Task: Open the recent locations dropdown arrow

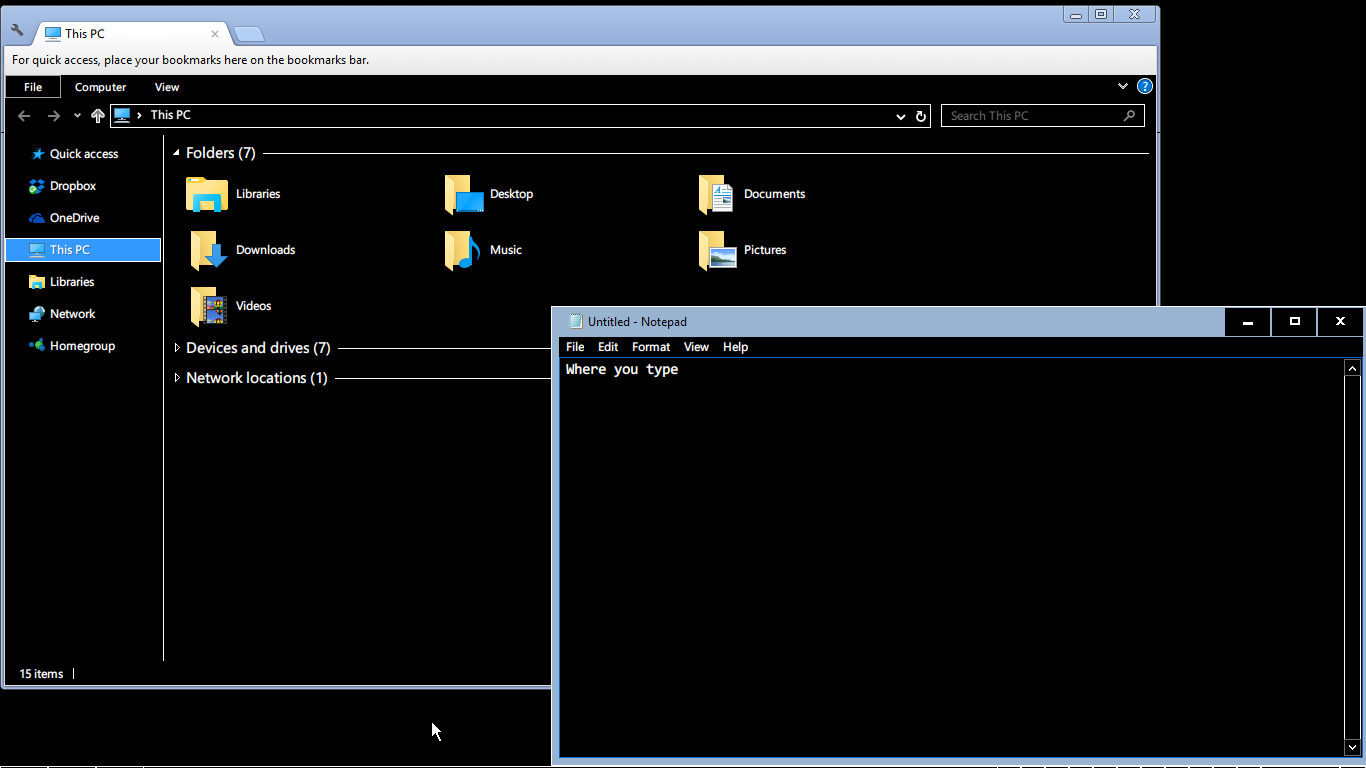Action: [x=77, y=116]
